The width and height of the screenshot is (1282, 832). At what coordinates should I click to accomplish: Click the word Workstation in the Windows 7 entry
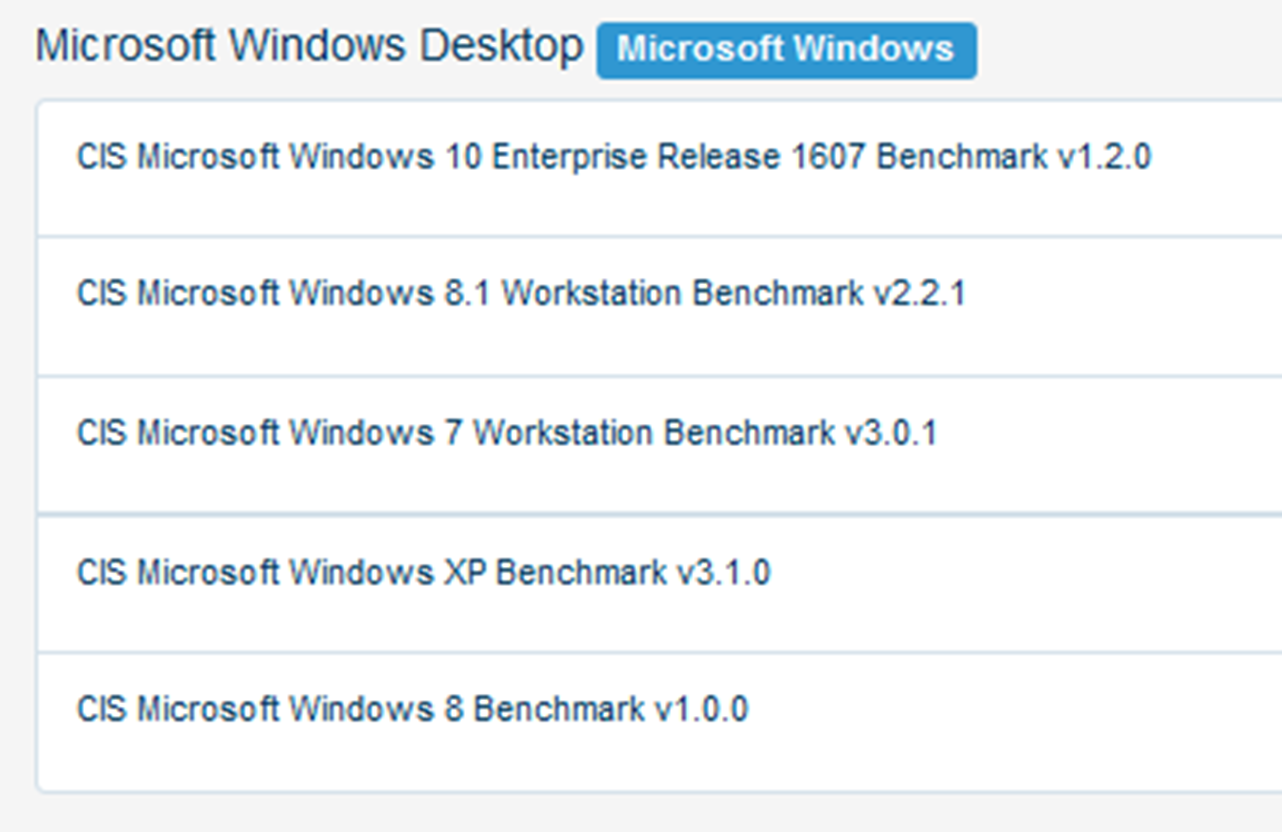pos(563,432)
